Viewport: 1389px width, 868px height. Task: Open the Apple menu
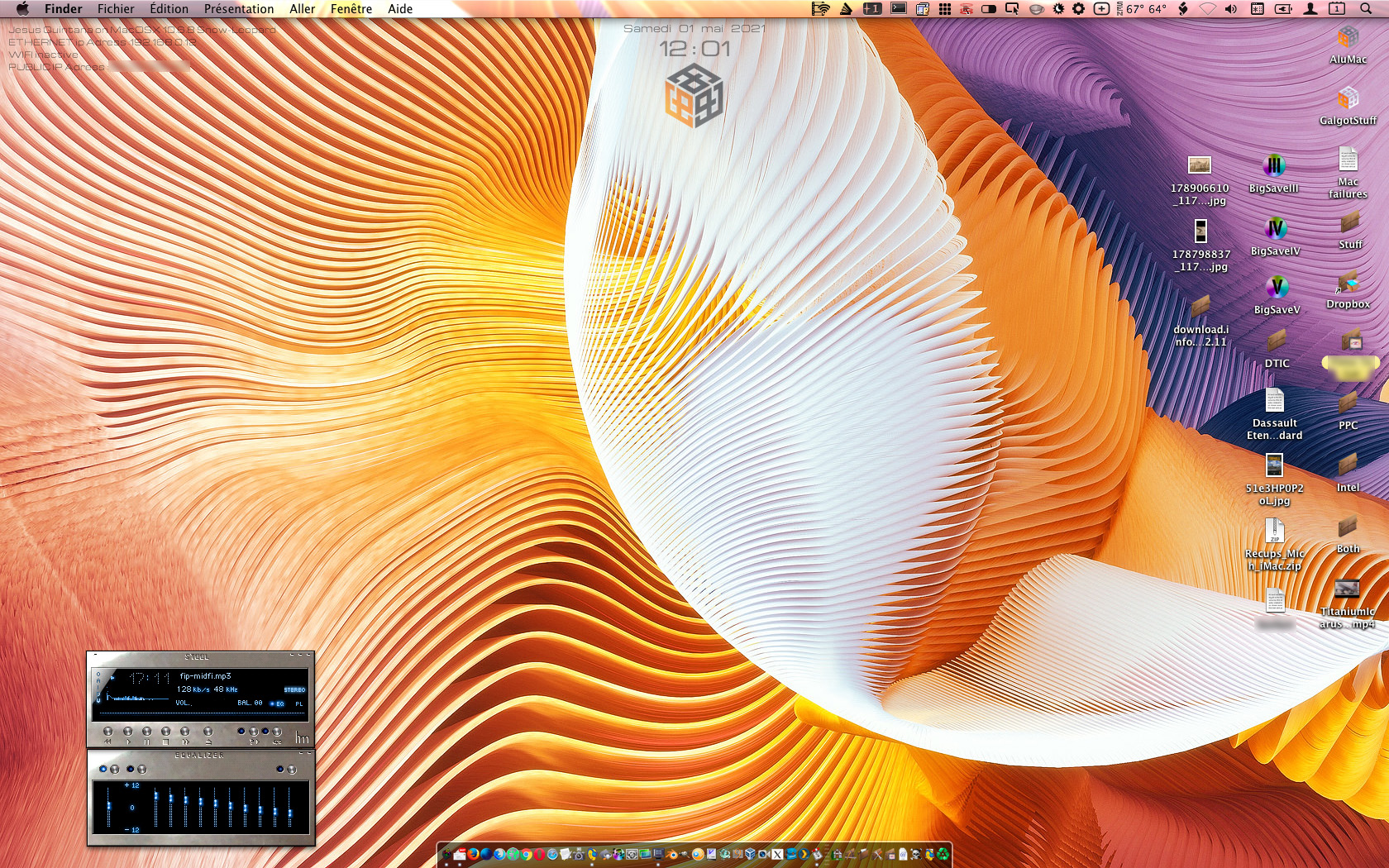[x=22, y=9]
